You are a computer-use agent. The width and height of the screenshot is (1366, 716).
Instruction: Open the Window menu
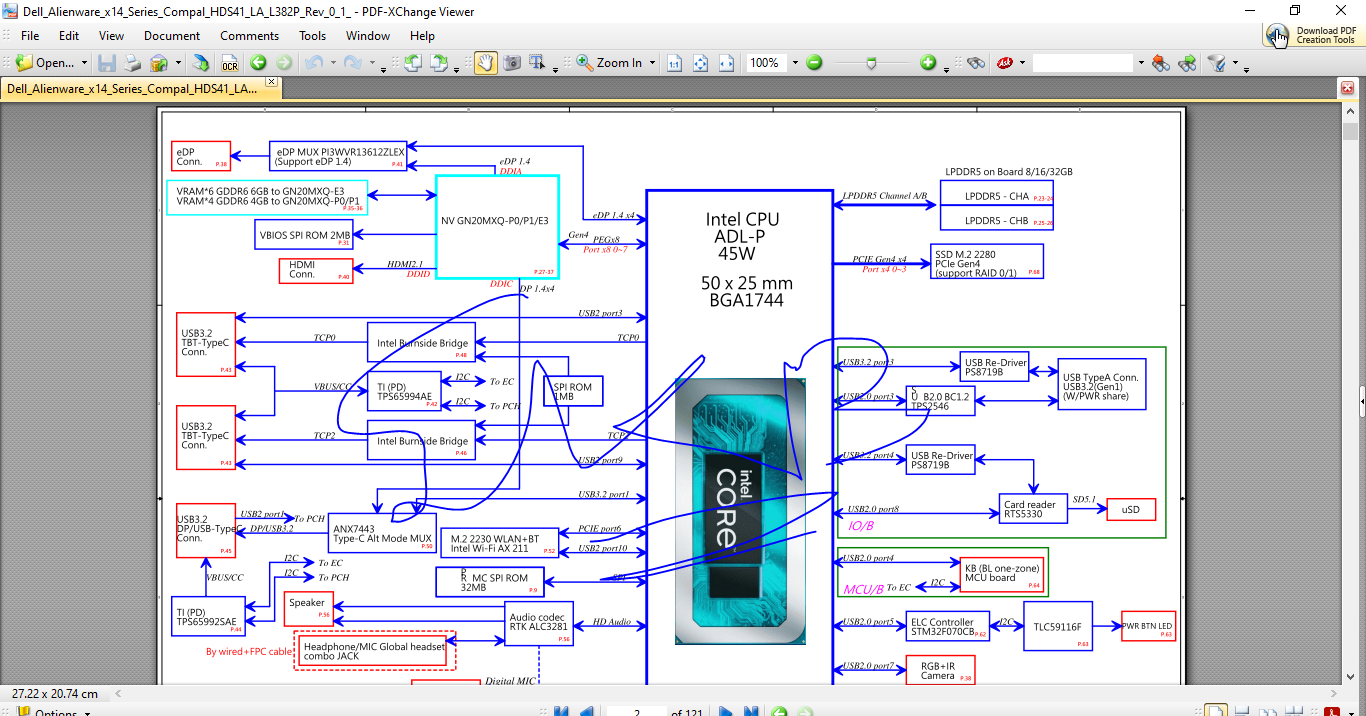[368, 35]
